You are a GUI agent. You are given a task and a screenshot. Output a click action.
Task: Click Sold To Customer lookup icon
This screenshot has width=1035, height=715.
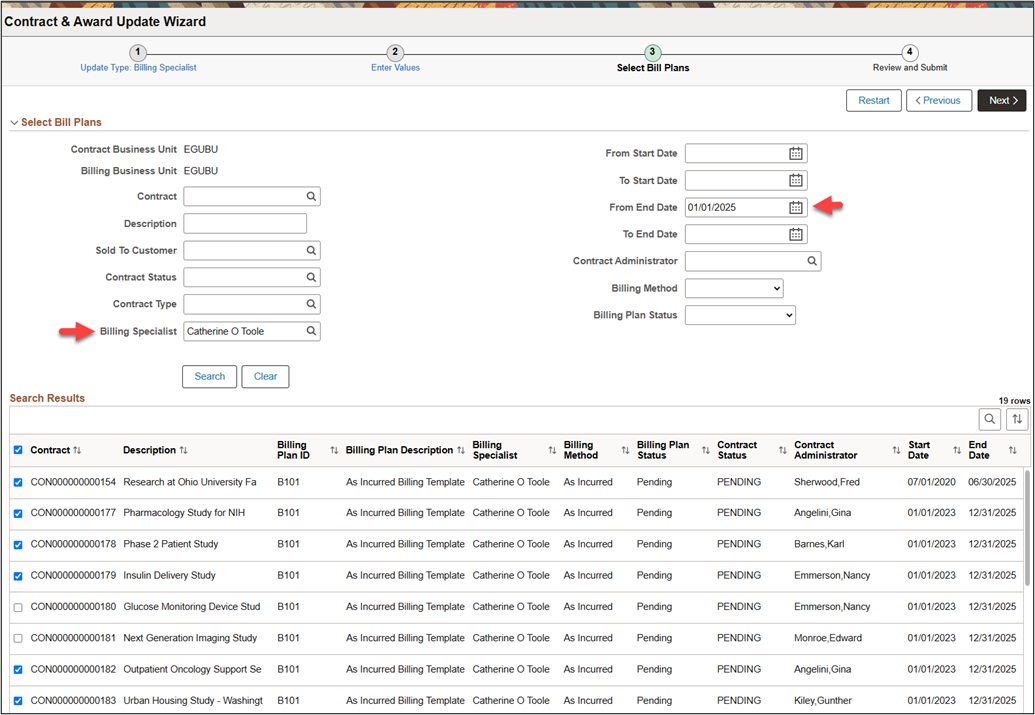coord(311,251)
